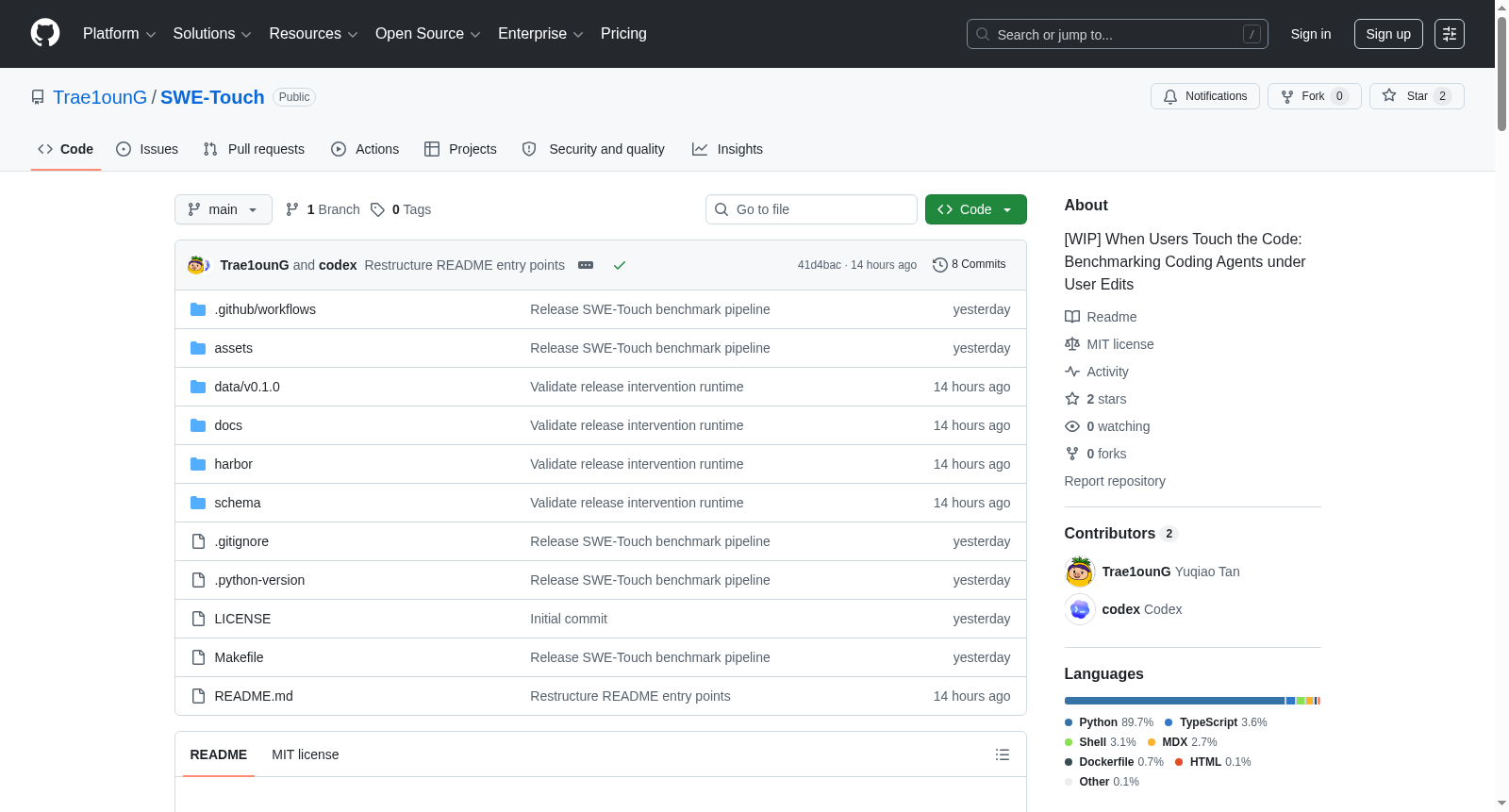Focus the Search or jump to field
The image size is (1509, 812).
point(1118,34)
